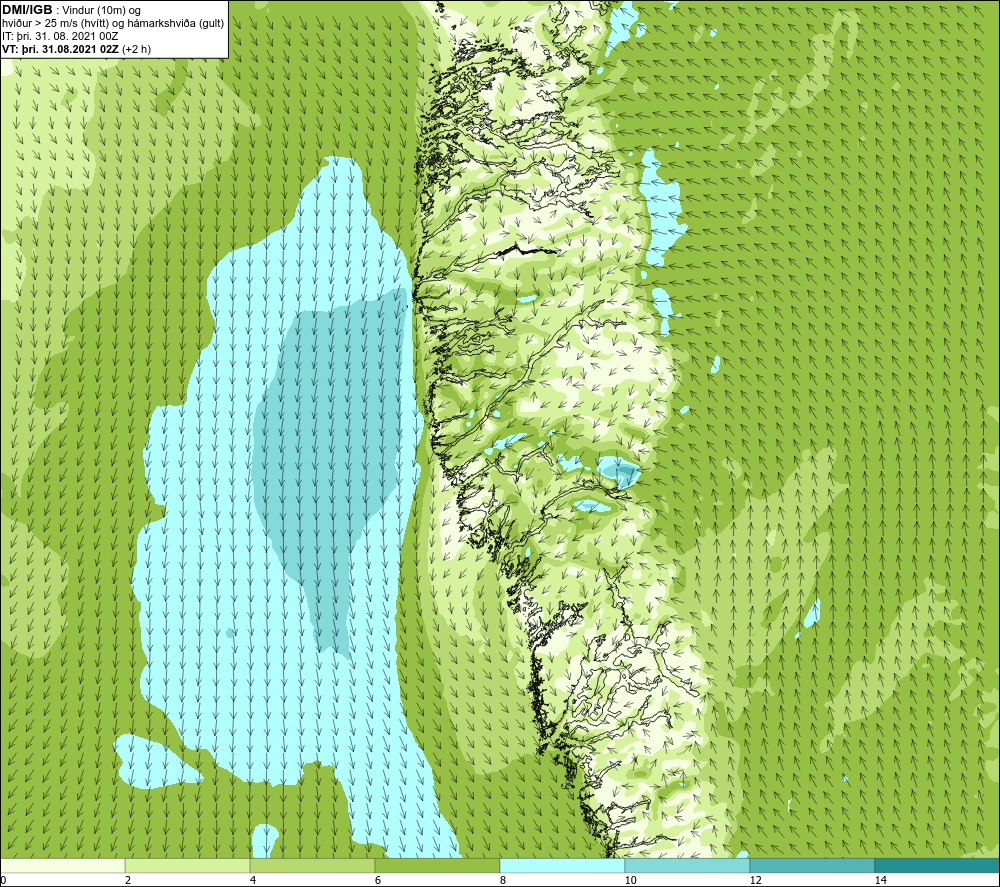Click the "Vindur (10m) og" title text
The height and width of the screenshot is (887, 1000).
coord(101,11)
